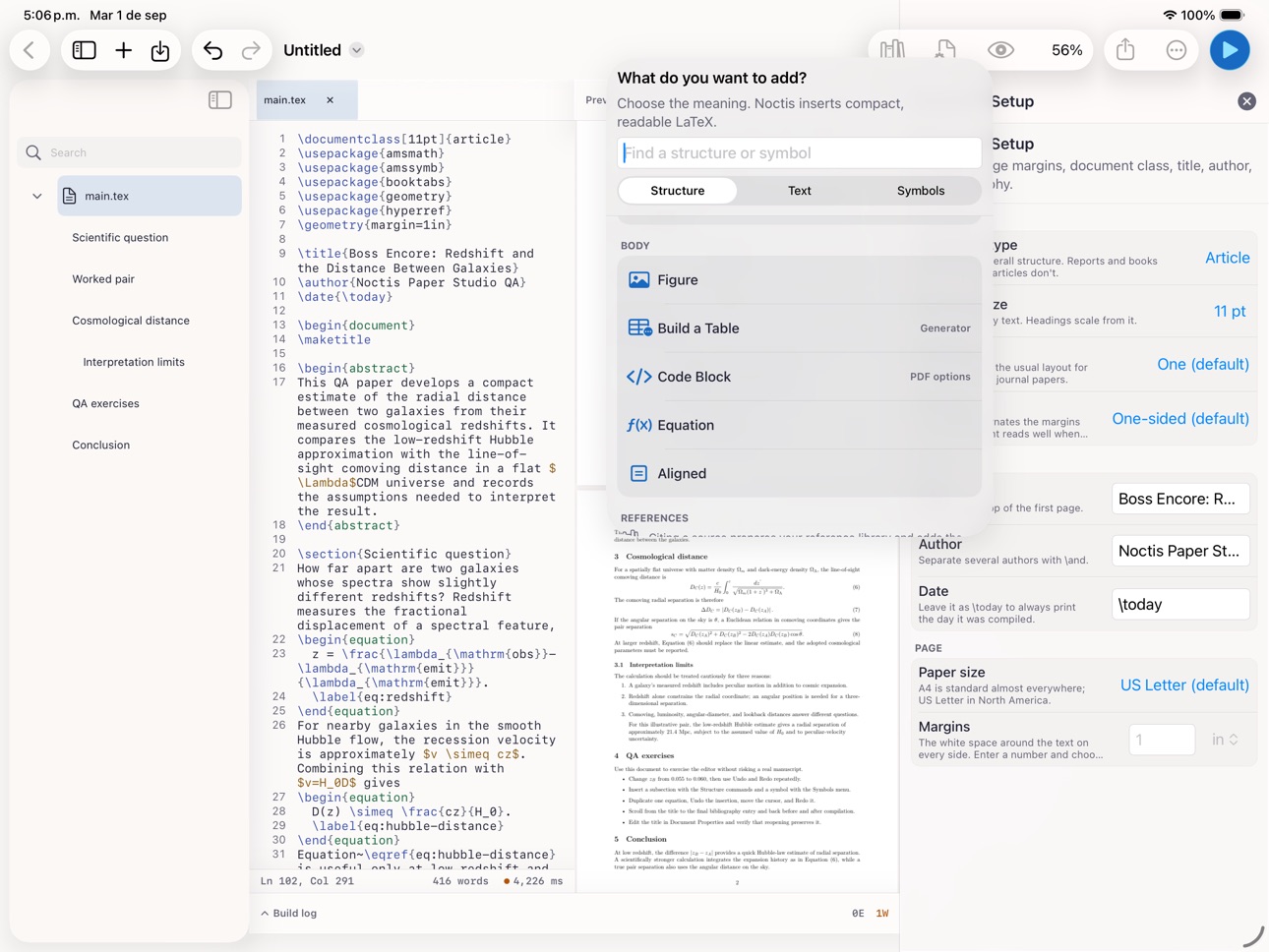Edit the Margins number field
1269x952 pixels.
tap(1162, 740)
